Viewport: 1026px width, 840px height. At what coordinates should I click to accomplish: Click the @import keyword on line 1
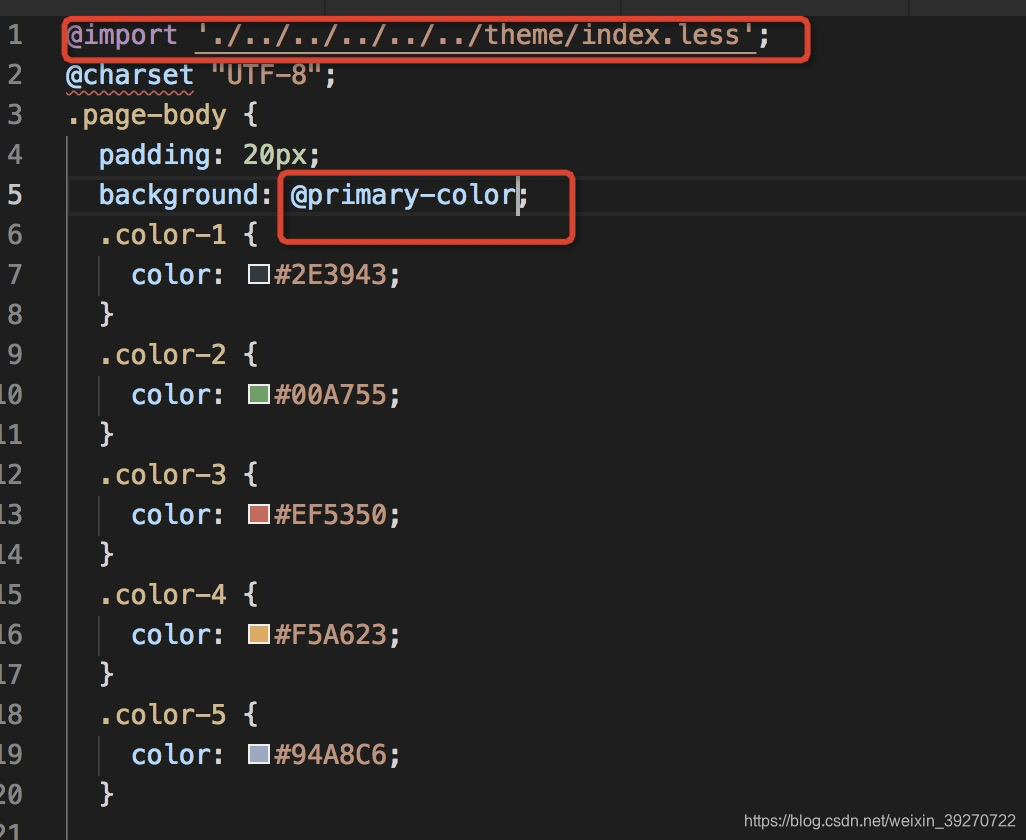122,35
